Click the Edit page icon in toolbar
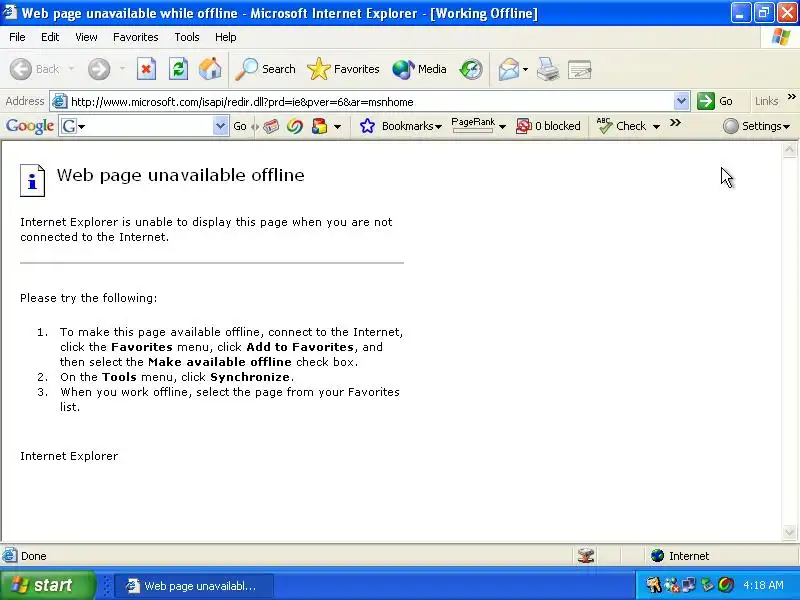Viewport: 800px width, 600px height. pos(580,69)
